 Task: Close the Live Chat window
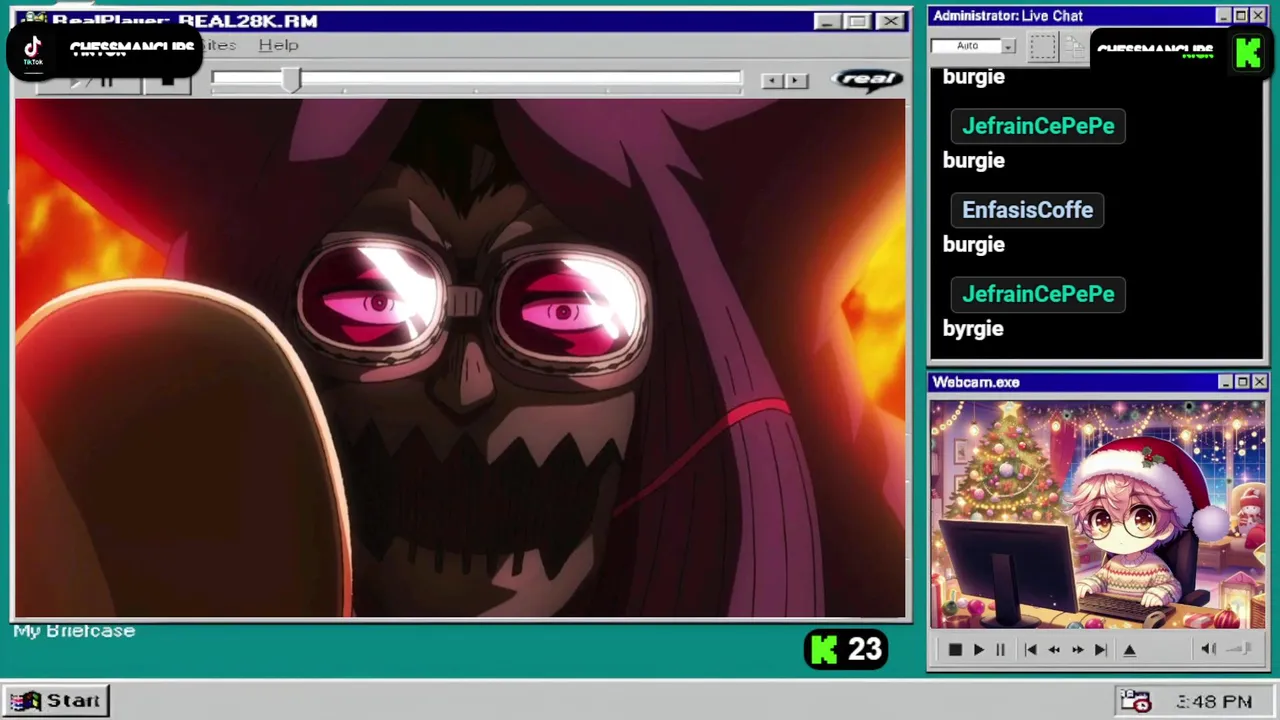pyautogui.click(x=1258, y=16)
